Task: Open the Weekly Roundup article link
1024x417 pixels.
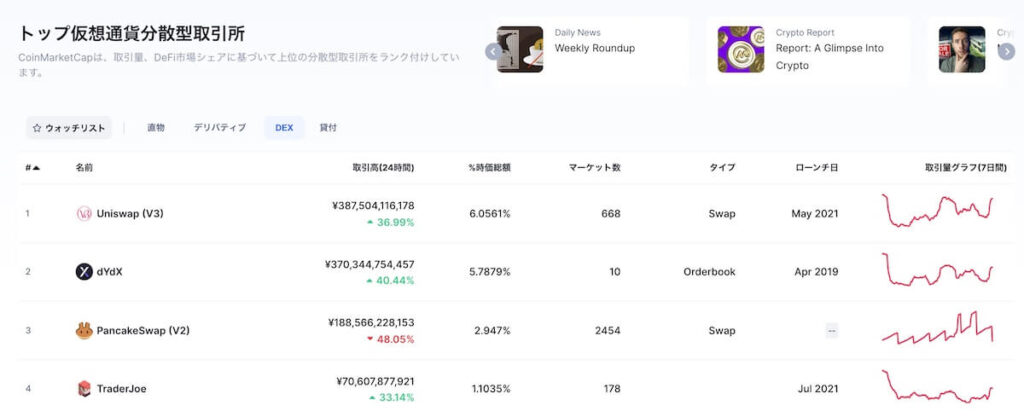Action: (x=594, y=48)
